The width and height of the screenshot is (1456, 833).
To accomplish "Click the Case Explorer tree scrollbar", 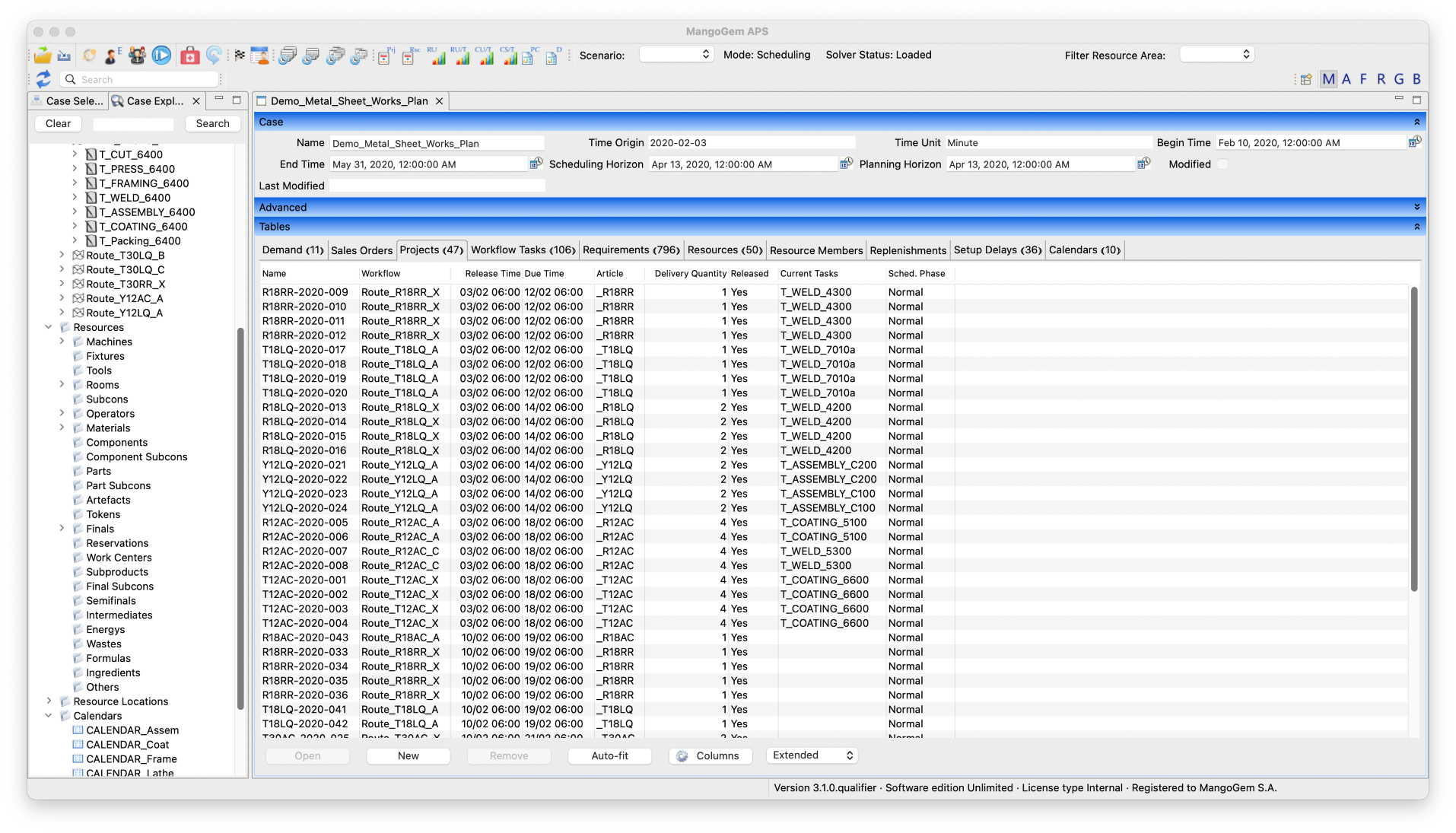I will click(240, 517).
